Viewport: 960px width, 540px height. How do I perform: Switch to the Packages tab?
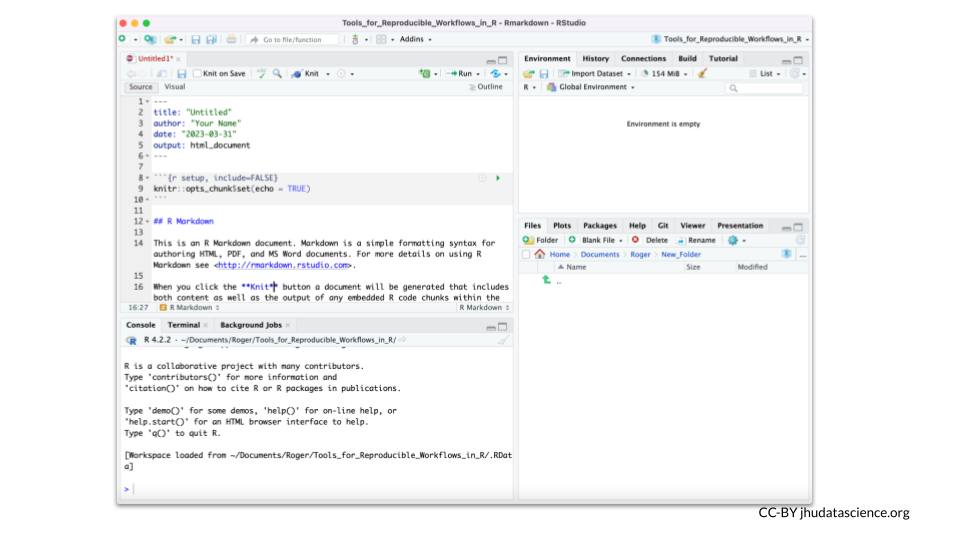[600, 226]
